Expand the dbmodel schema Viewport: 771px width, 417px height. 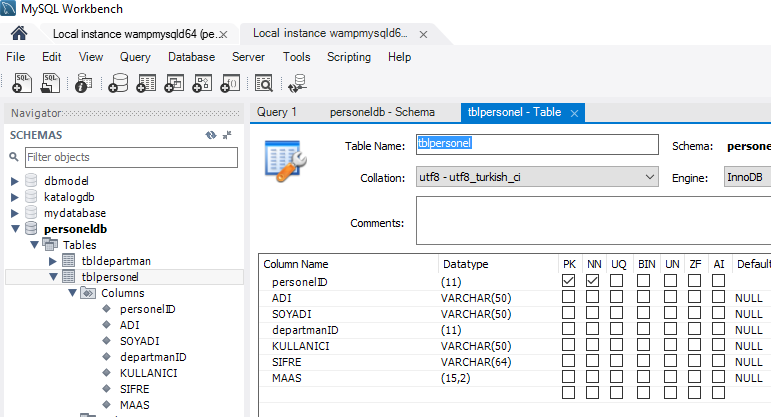click(x=15, y=181)
